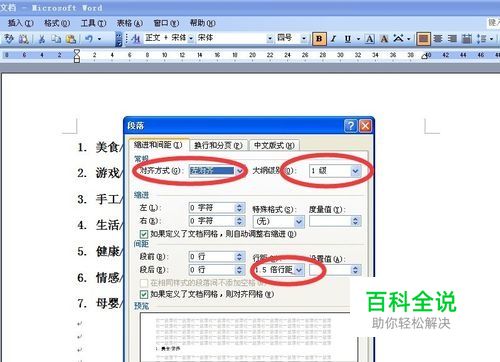Apply character shading with the shaded A icon
This screenshot has width=500, height=362.
pos(384,39)
